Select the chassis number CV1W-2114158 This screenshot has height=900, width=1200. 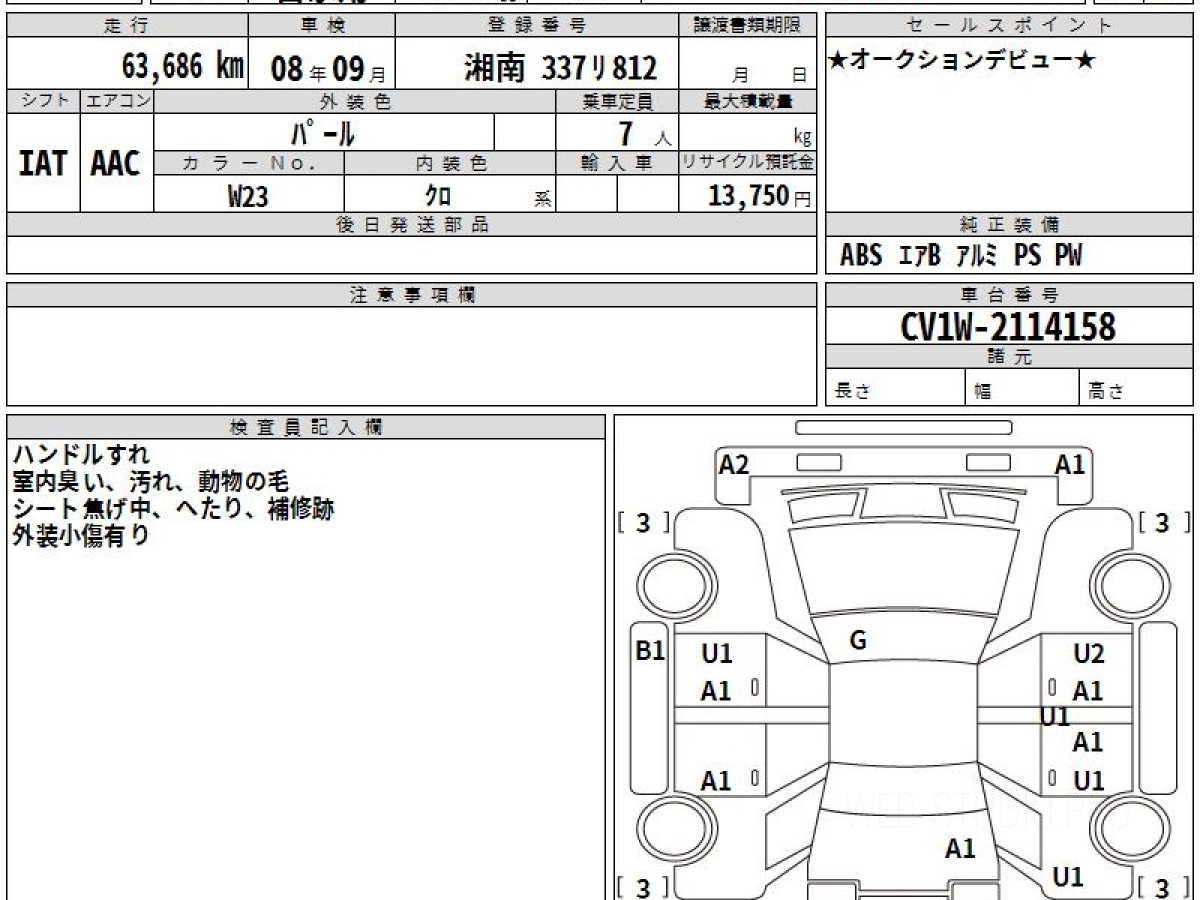pos(1008,326)
